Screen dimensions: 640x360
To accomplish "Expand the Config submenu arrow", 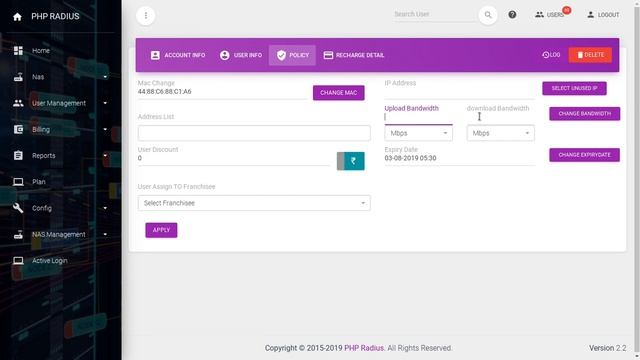I will [105, 208].
